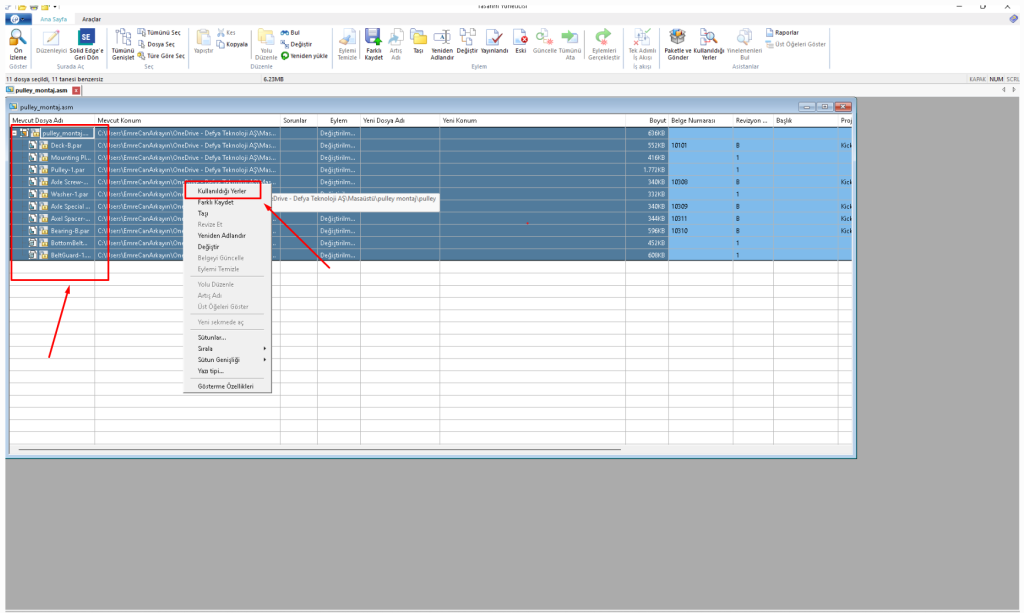The image size is (1024, 613).
Task: Click the Yeniden Adlandır ribbon icon
Action: 442,38
